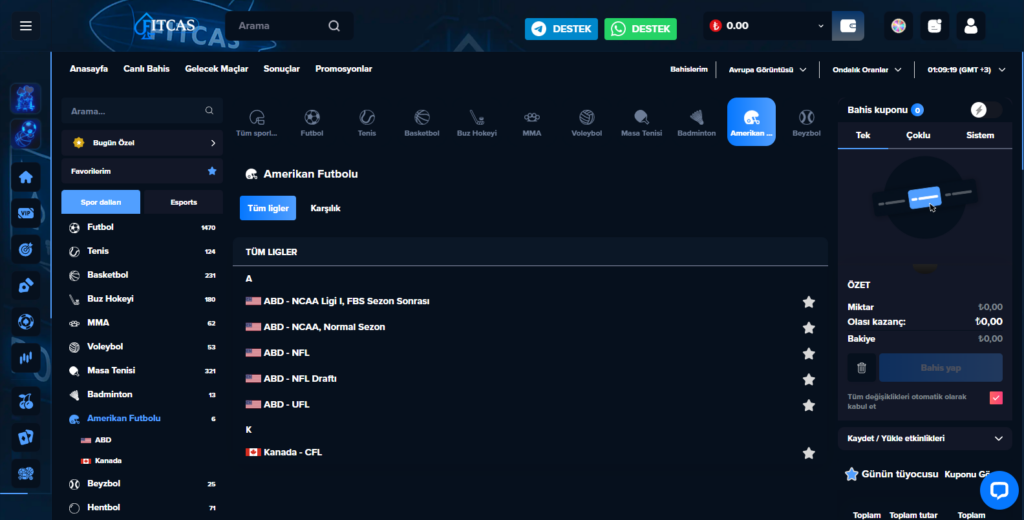Image resolution: width=1024 pixels, height=520 pixels.
Task: Open the user profile icon
Action: (x=970, y=26)
